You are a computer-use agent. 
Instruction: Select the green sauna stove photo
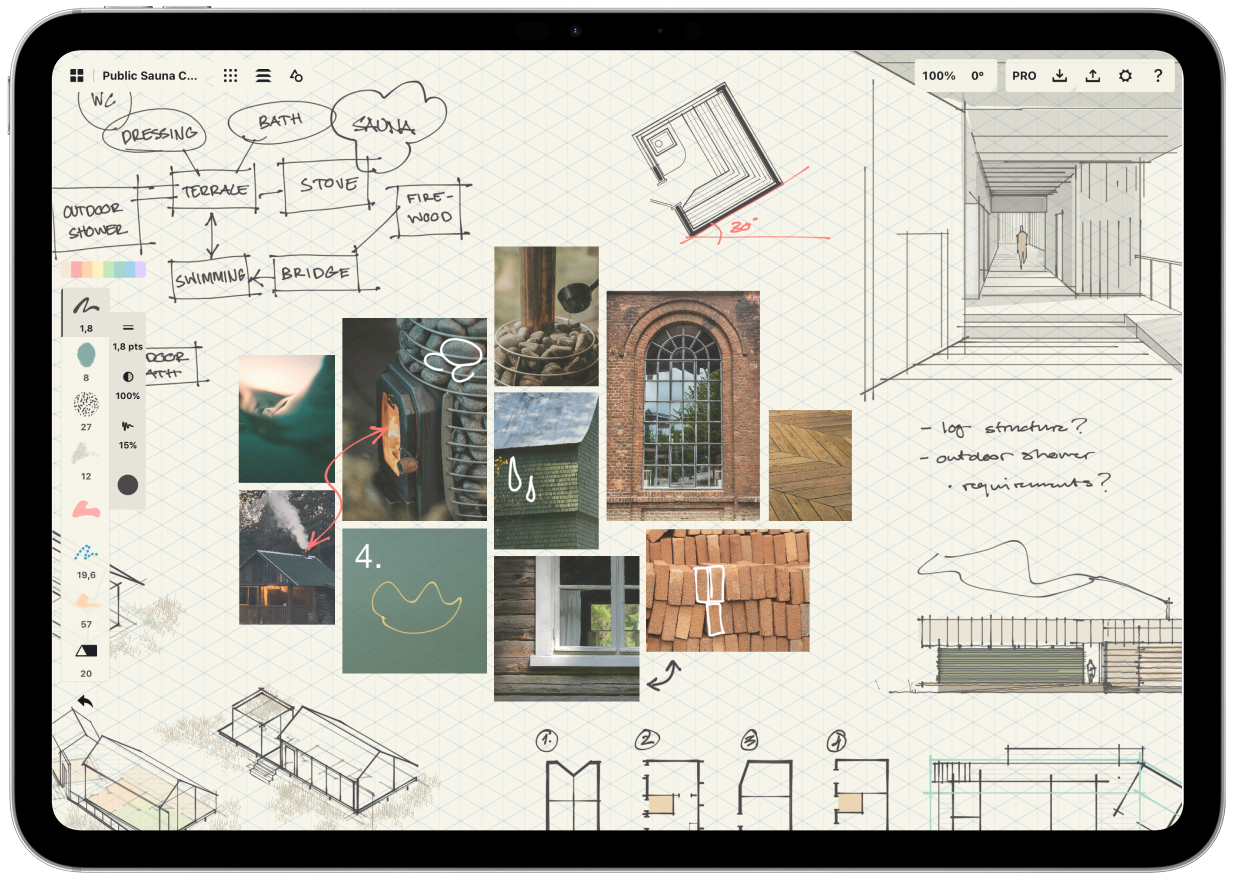414,420
